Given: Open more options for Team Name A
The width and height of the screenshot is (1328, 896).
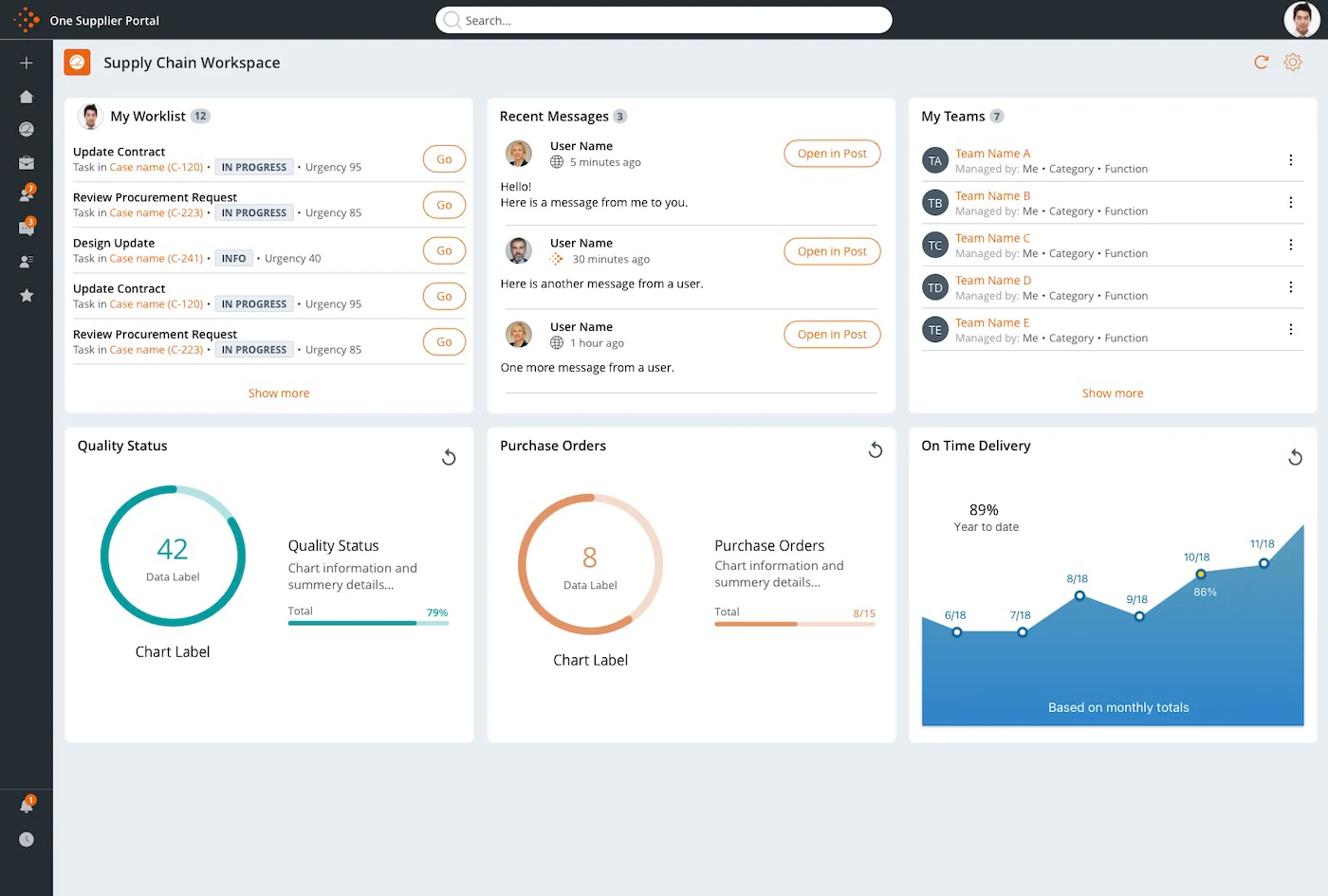Looking at the screenshot, I should 1290,160.
